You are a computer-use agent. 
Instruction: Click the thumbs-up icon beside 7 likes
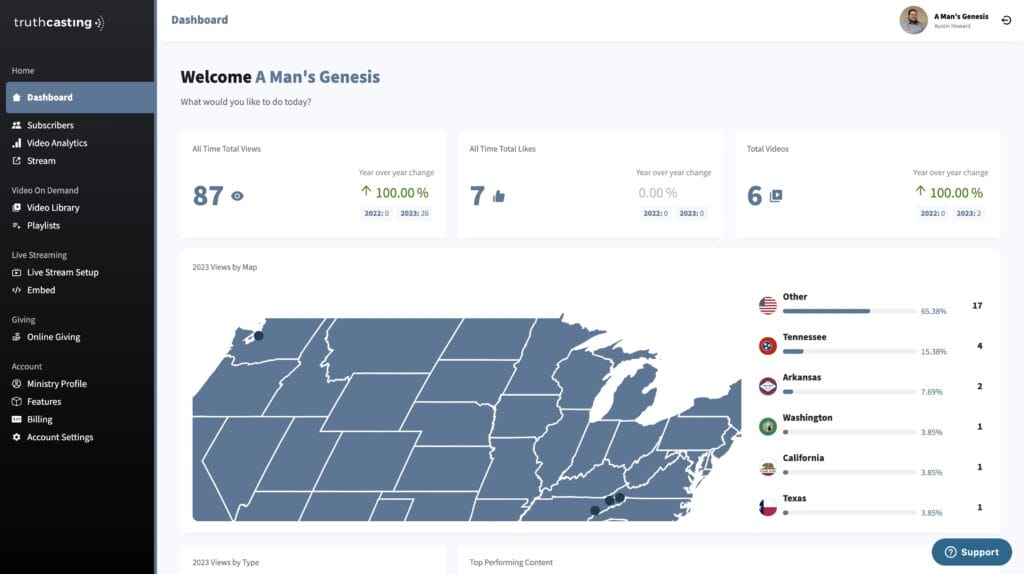coord(499,196)
